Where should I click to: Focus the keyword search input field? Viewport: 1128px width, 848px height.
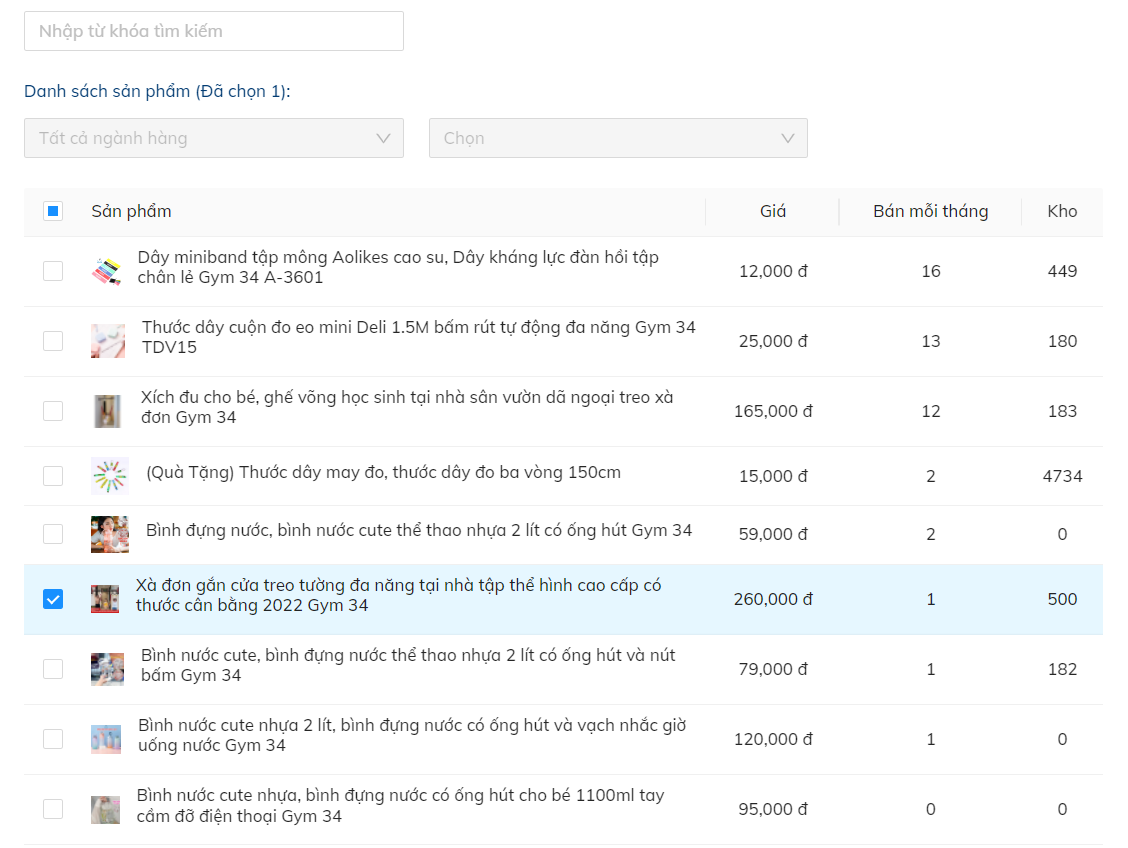click(214, 31)
